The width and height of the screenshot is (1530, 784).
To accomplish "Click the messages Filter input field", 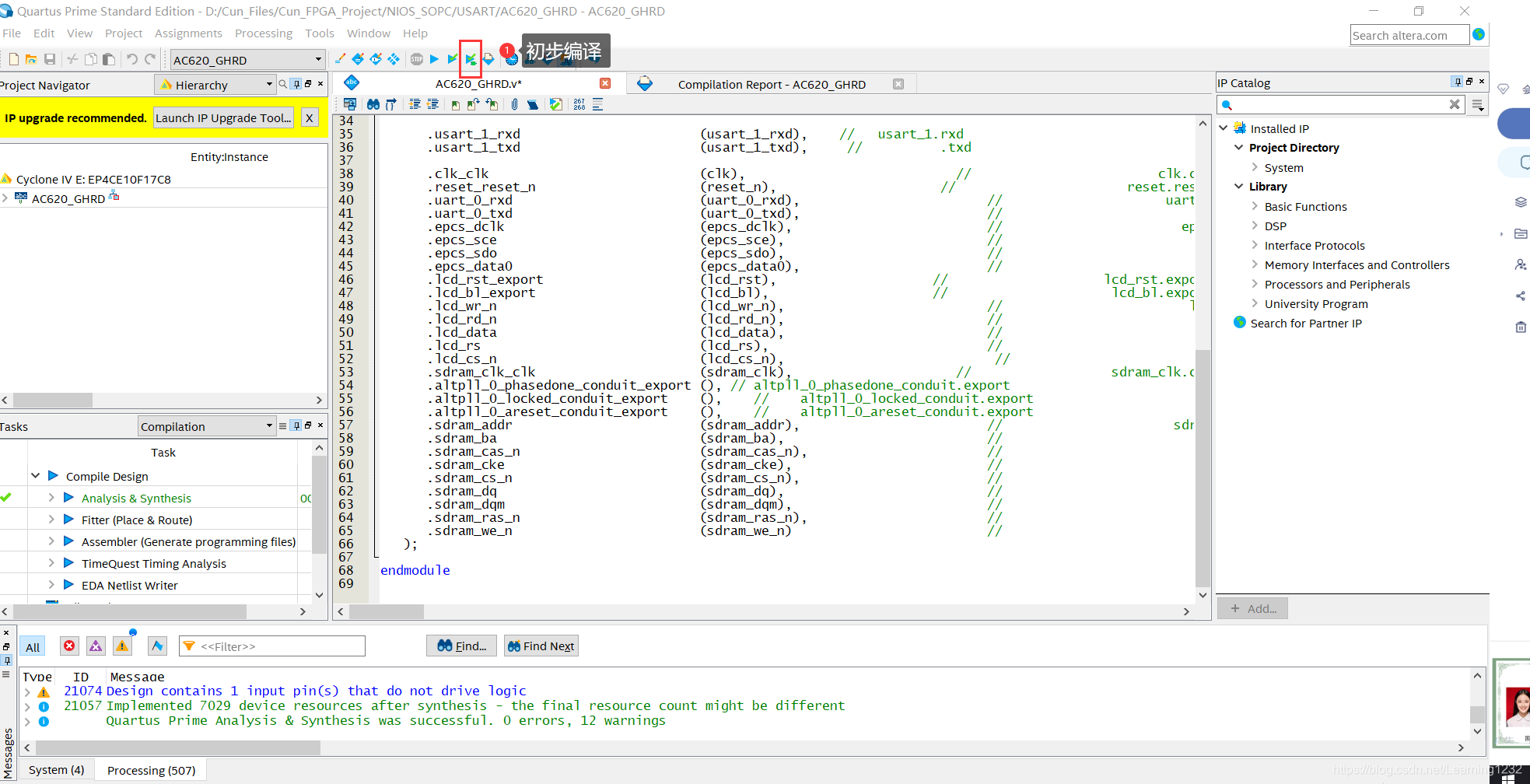I will click(x=272, y=646).
